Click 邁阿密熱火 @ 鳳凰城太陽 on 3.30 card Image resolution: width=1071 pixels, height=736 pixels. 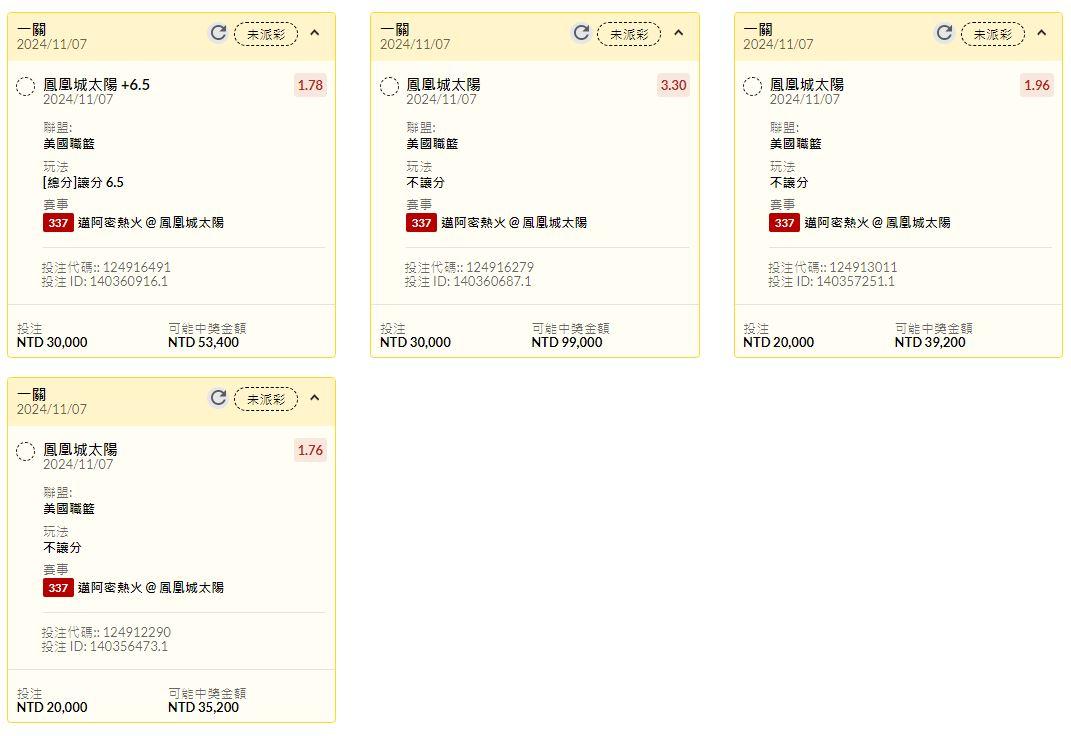(x=514, y=223)
